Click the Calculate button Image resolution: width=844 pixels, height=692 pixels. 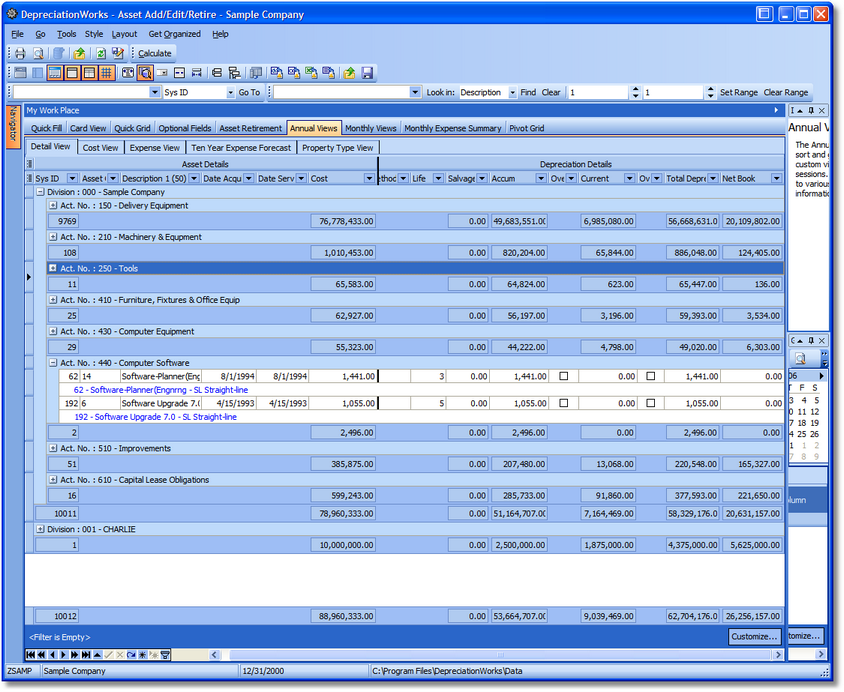pyautogui.click(x=154, y=53)
